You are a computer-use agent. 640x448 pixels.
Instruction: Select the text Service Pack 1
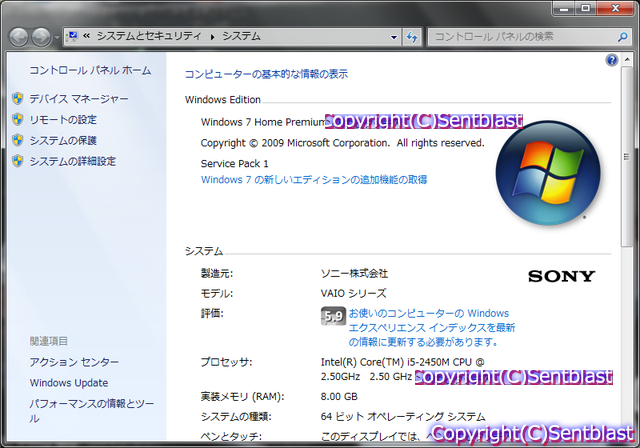[234, 164]
